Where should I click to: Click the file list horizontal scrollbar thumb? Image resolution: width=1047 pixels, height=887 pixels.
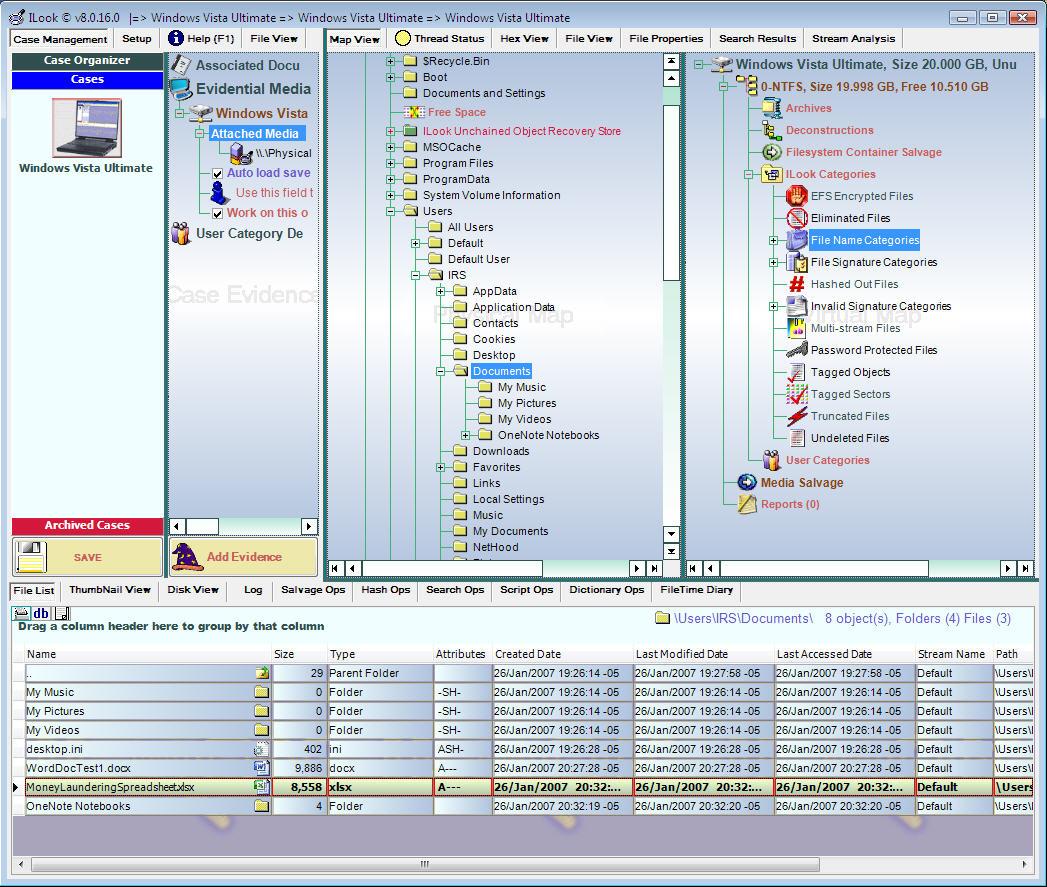point(425,864)
